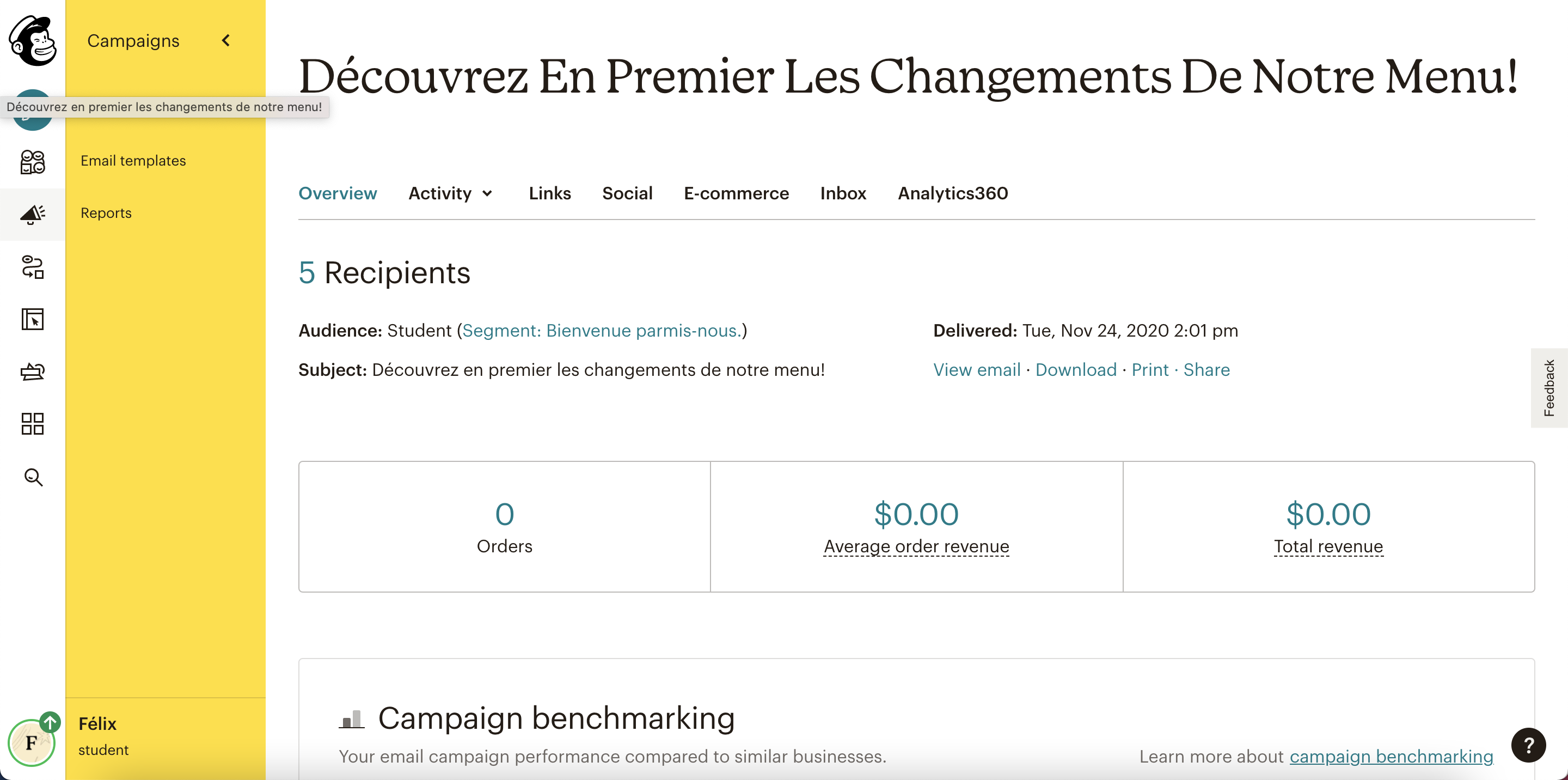
Task: Open the Feedback side tab
Action: (x=1548, y=388)
